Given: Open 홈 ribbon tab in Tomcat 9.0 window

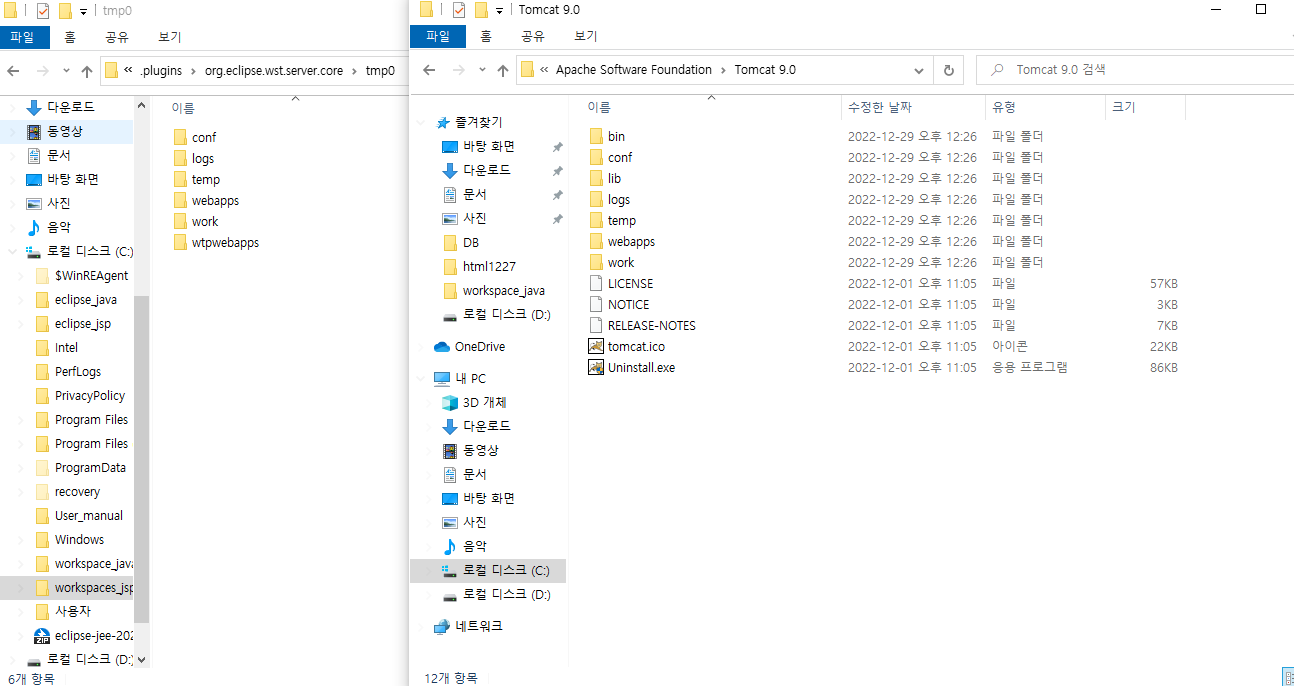Looking at the screenshot, I should pos(486,36).
